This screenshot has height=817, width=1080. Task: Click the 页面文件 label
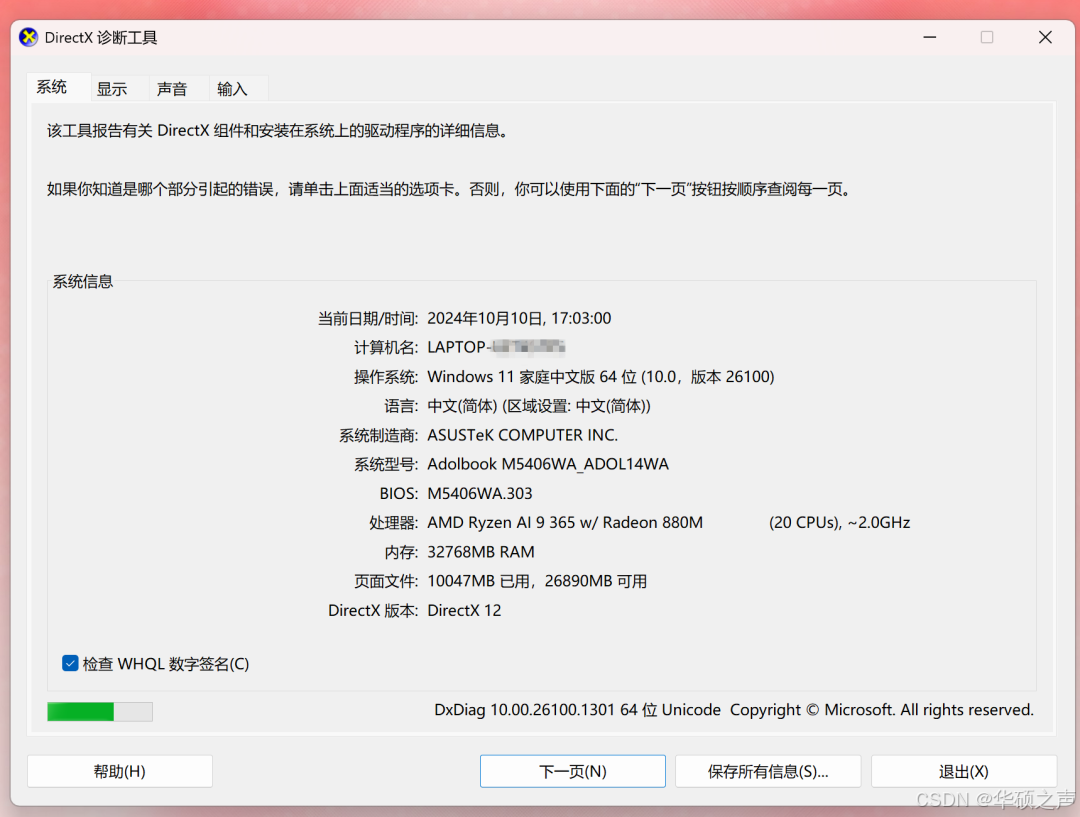(x=386, y=581)
